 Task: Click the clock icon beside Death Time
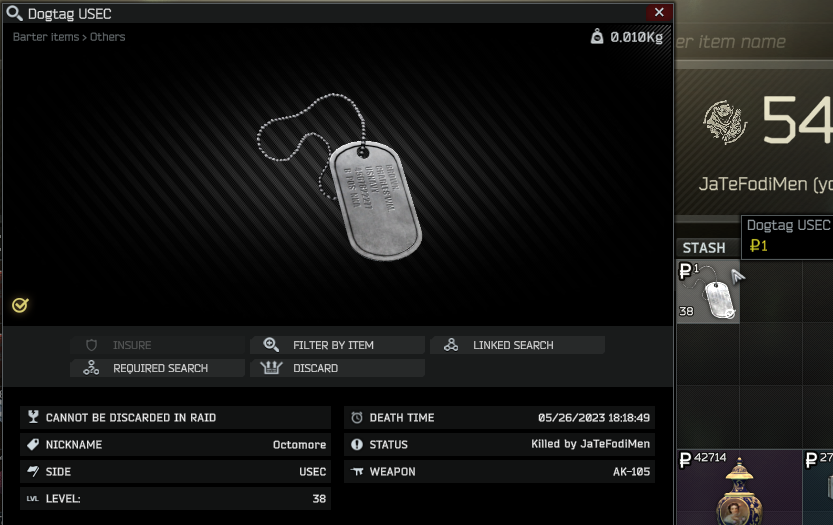tap(357, 418)
